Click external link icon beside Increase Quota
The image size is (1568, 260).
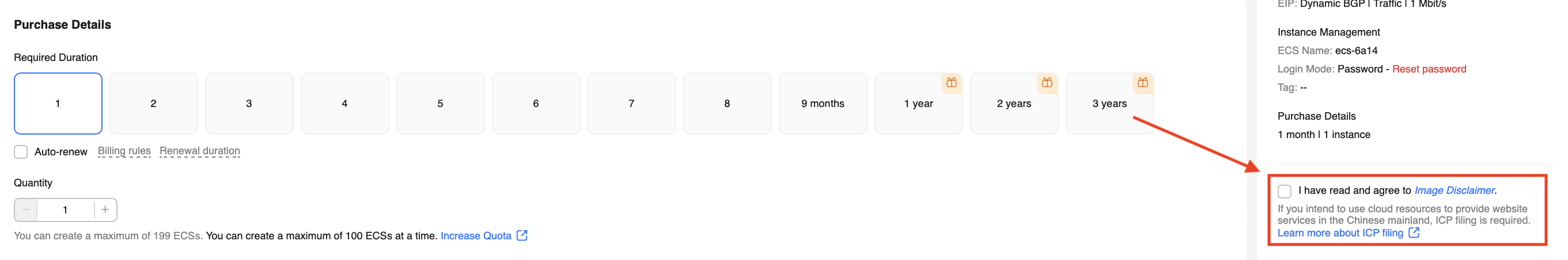522,235
